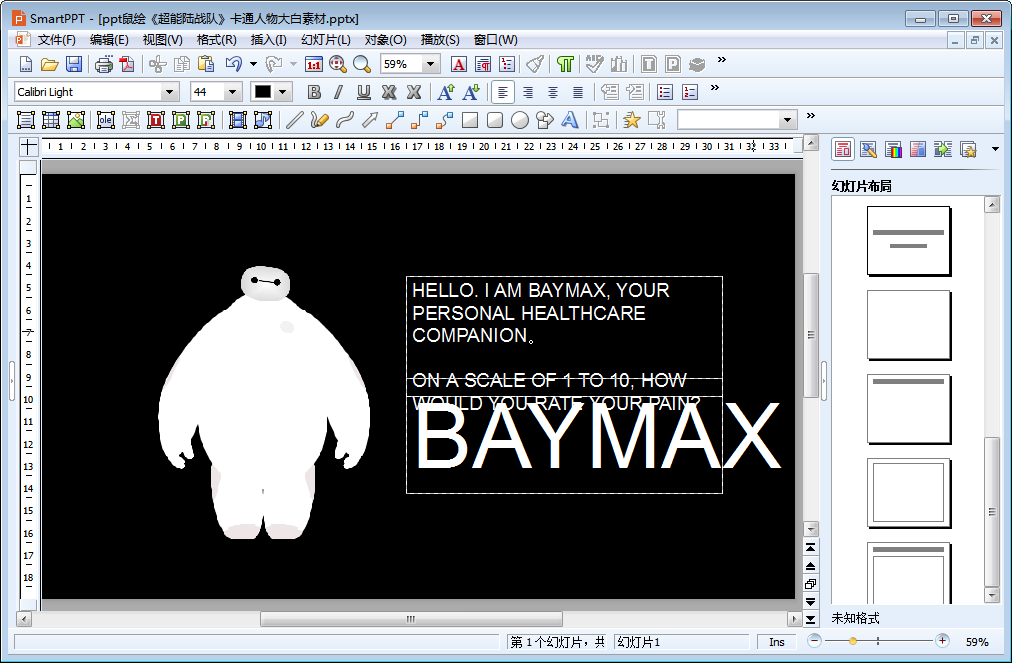1012x663 pixels.
Task: Switch sidebar to color scheme panel
Action: click(x=893, y=150)
